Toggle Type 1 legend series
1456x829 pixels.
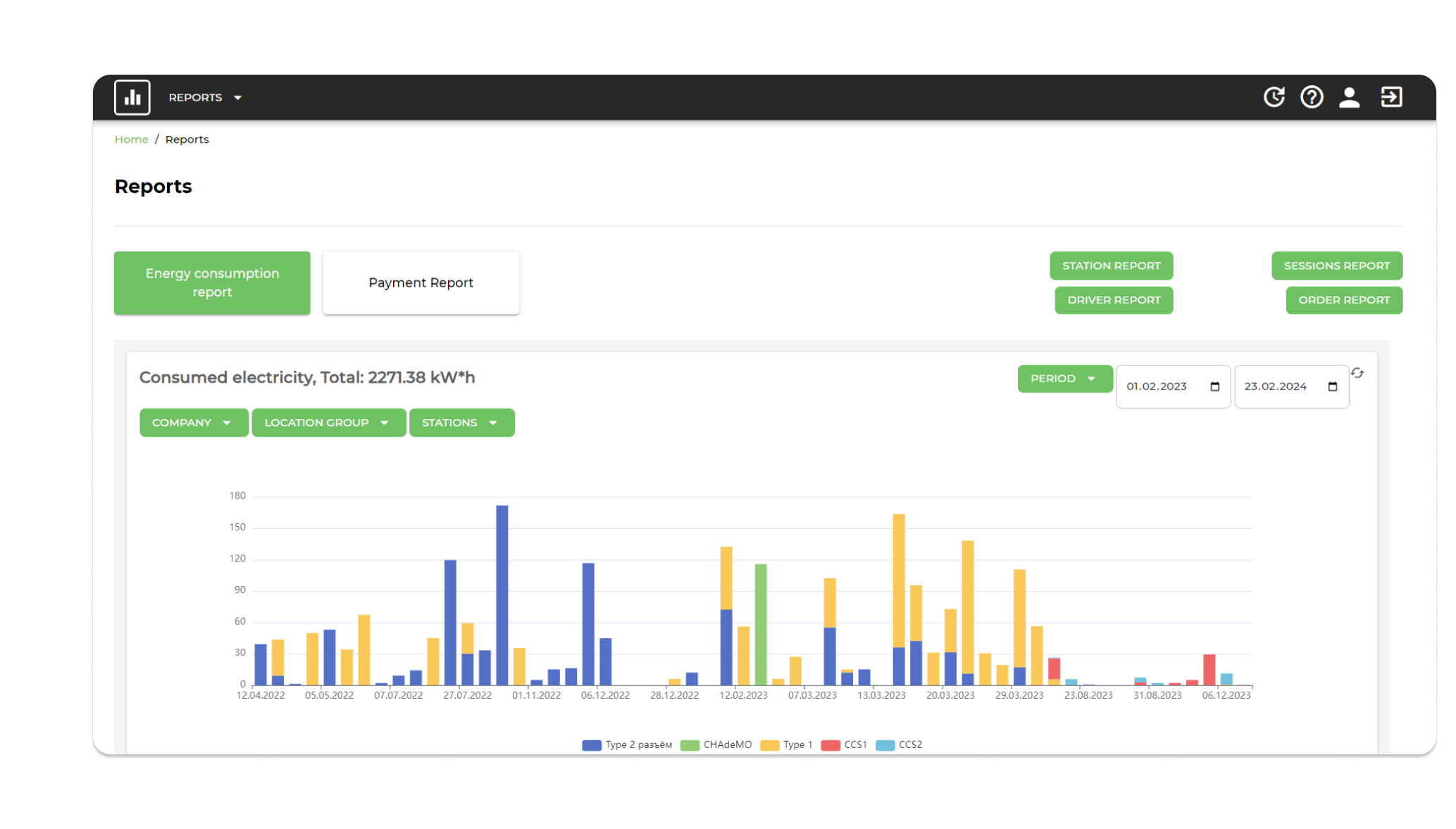[x=786, y=744]
